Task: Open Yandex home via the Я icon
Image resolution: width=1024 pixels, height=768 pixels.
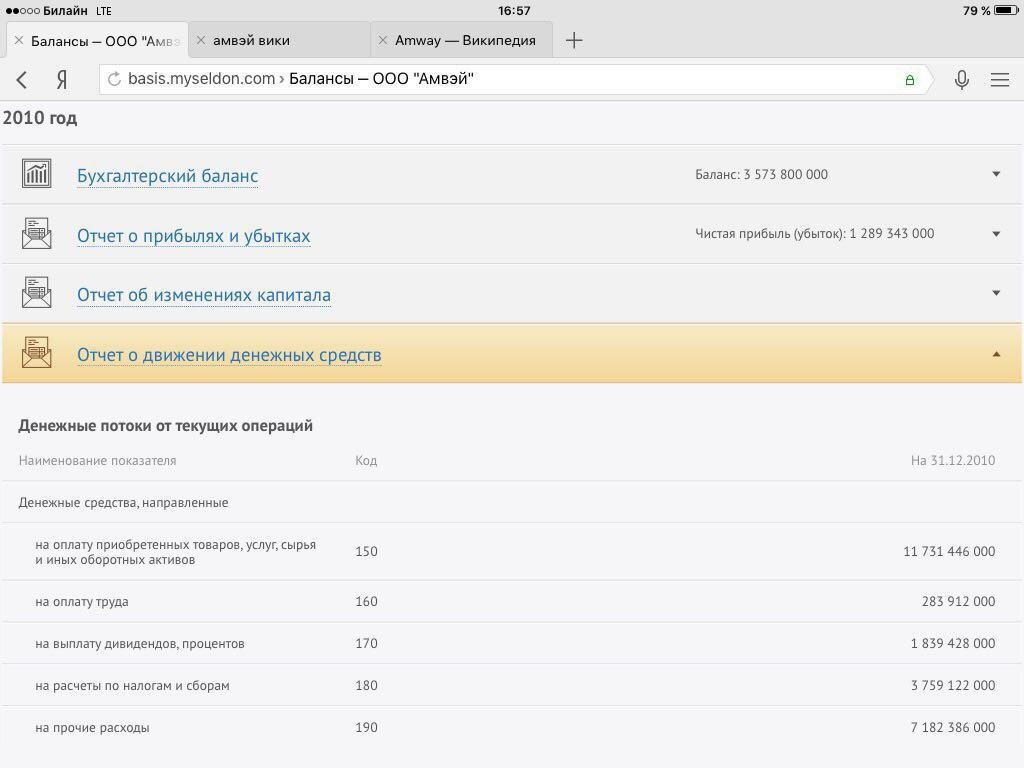Action: click(x=62, y=80)
